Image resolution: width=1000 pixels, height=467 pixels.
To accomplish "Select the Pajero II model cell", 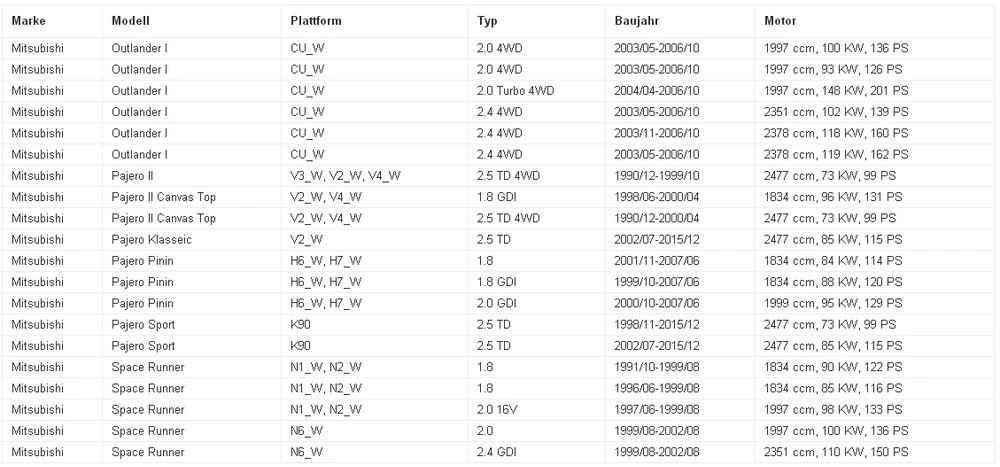I will point(192,176).
